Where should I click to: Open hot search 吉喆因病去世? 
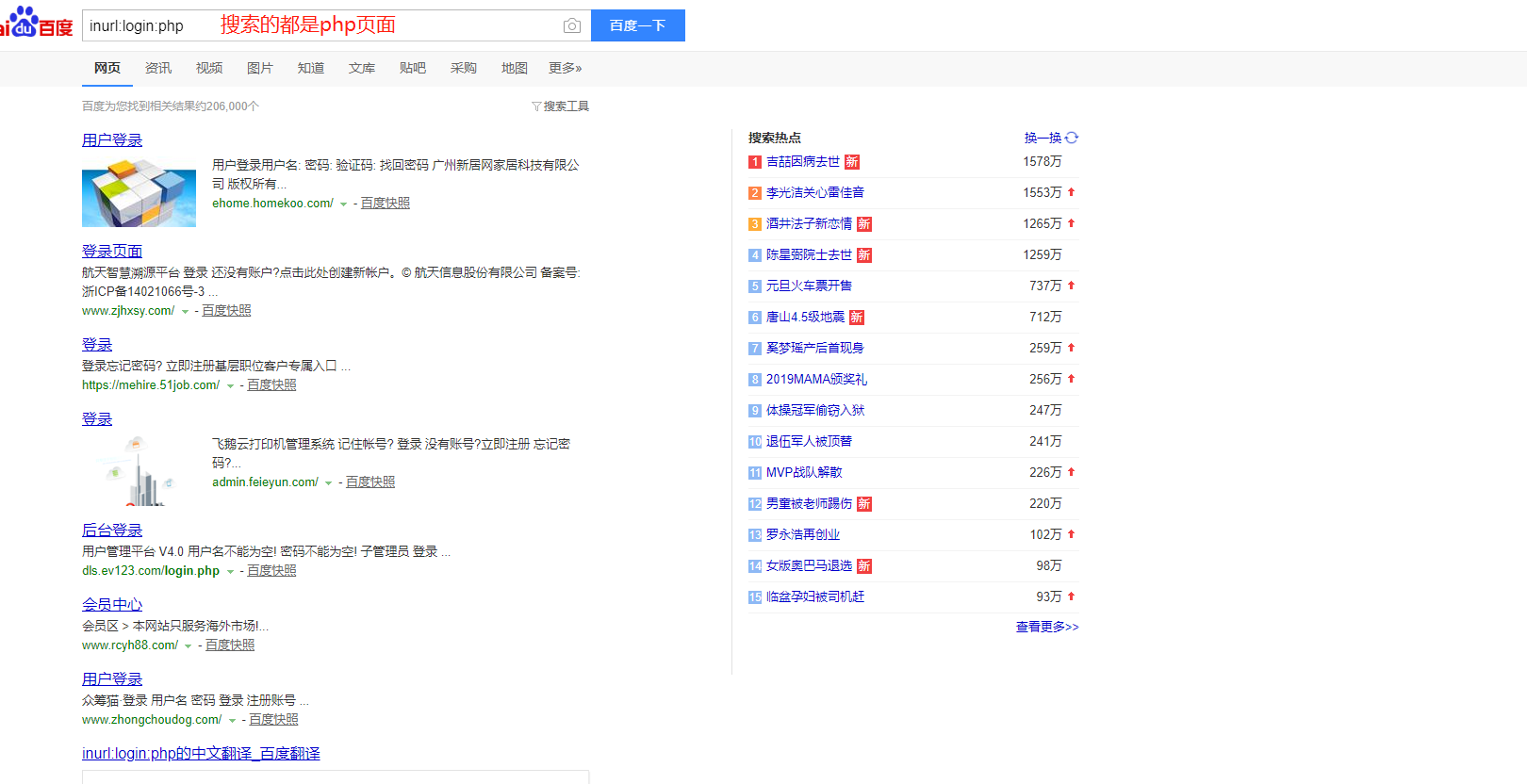(803, 162)
